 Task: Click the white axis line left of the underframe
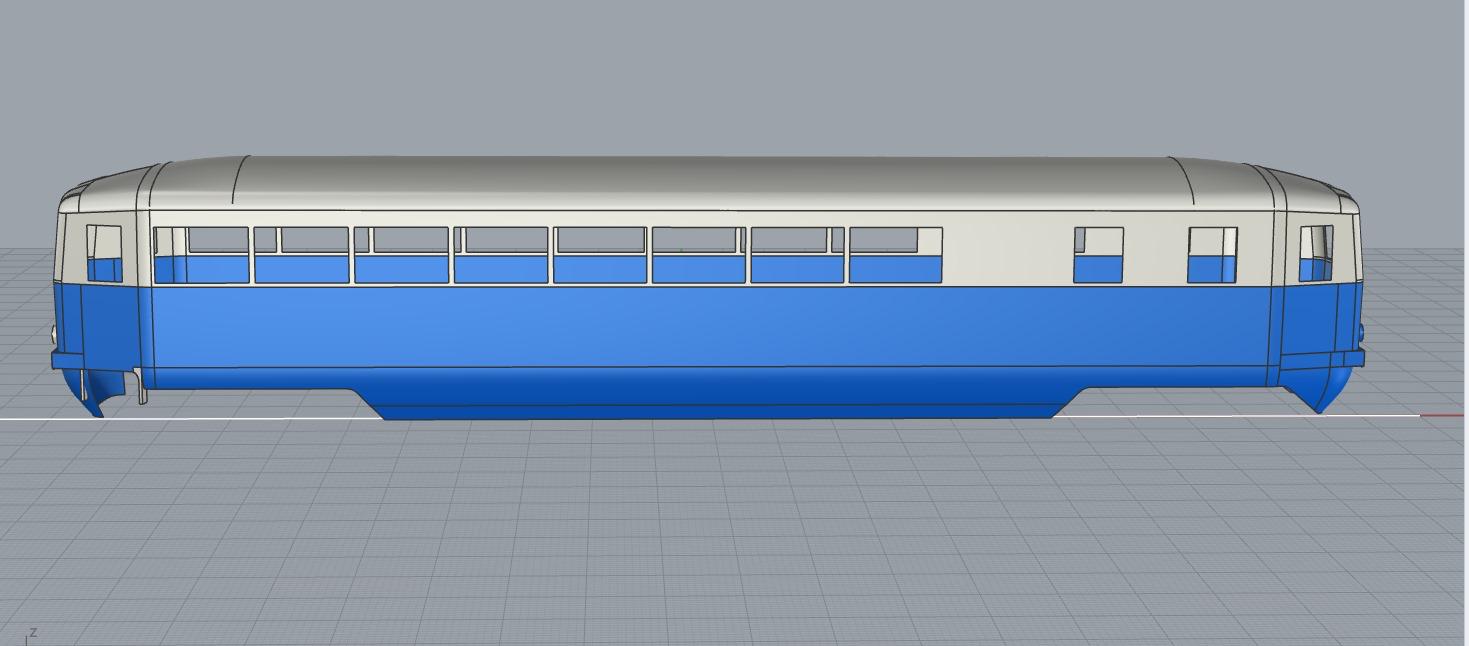click(x=200, y=418)
